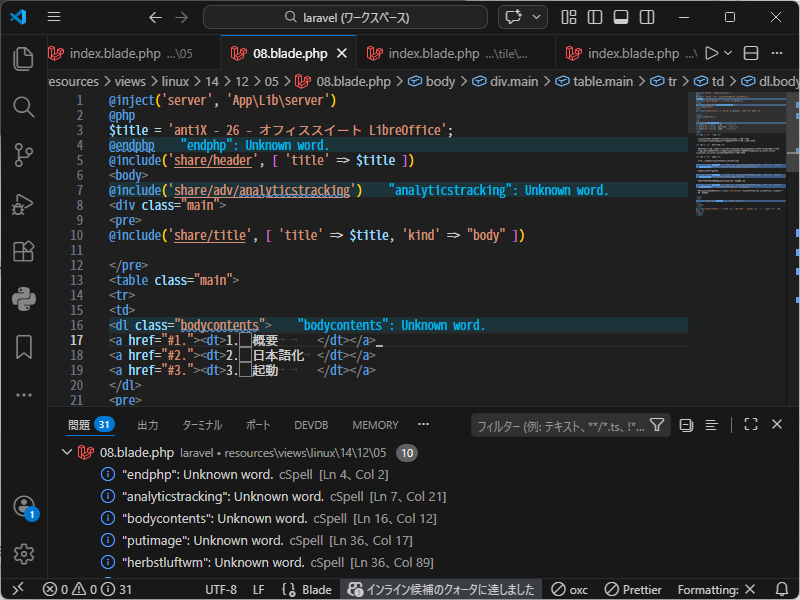800x600 pixels.
Task: Open the Python panel in activity bar
Action: pyautogui.click(x=23, y=298)
